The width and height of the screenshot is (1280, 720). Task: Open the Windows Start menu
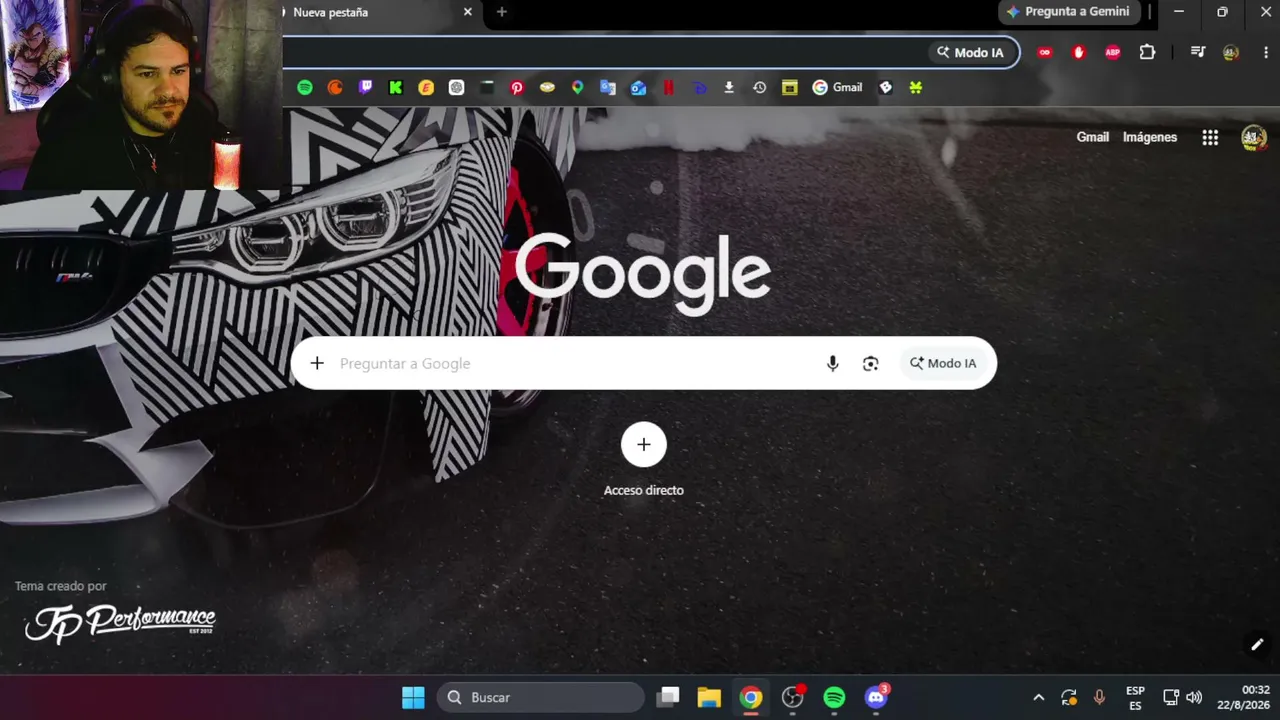[x=413, y=698]
